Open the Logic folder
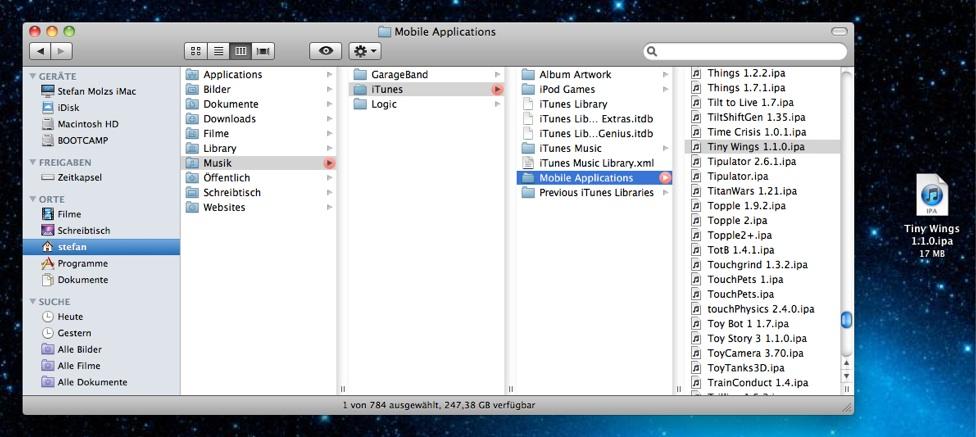 tap(426, 104)
